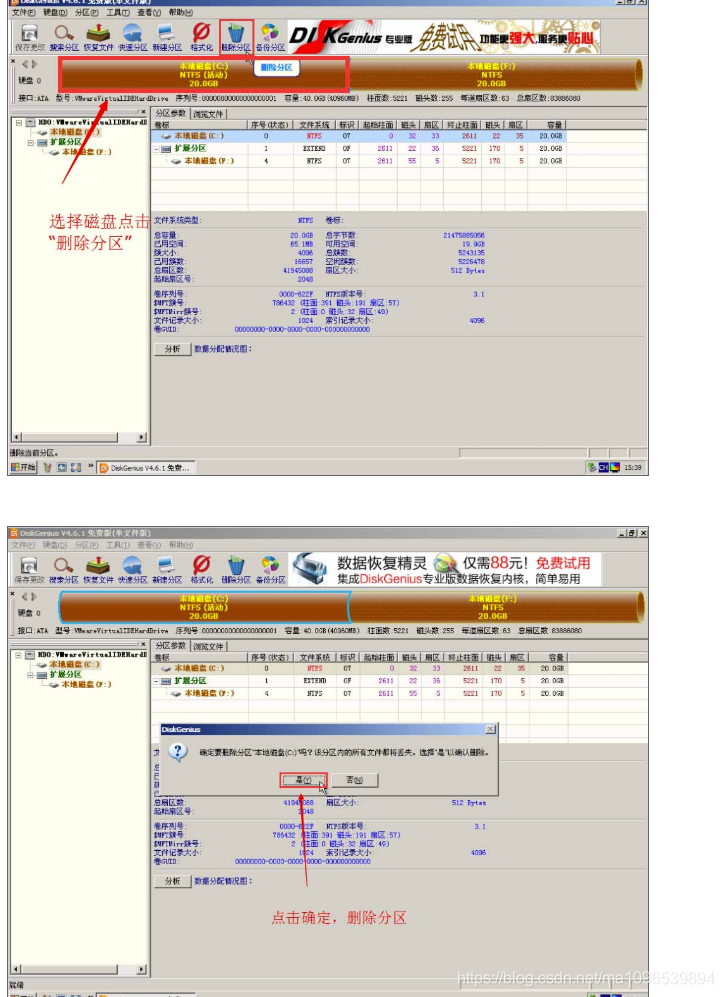Collapse 扩展分区 row in lower screenshot table
This screenshot has height=997, width=724.
click(x=156, y=681)
